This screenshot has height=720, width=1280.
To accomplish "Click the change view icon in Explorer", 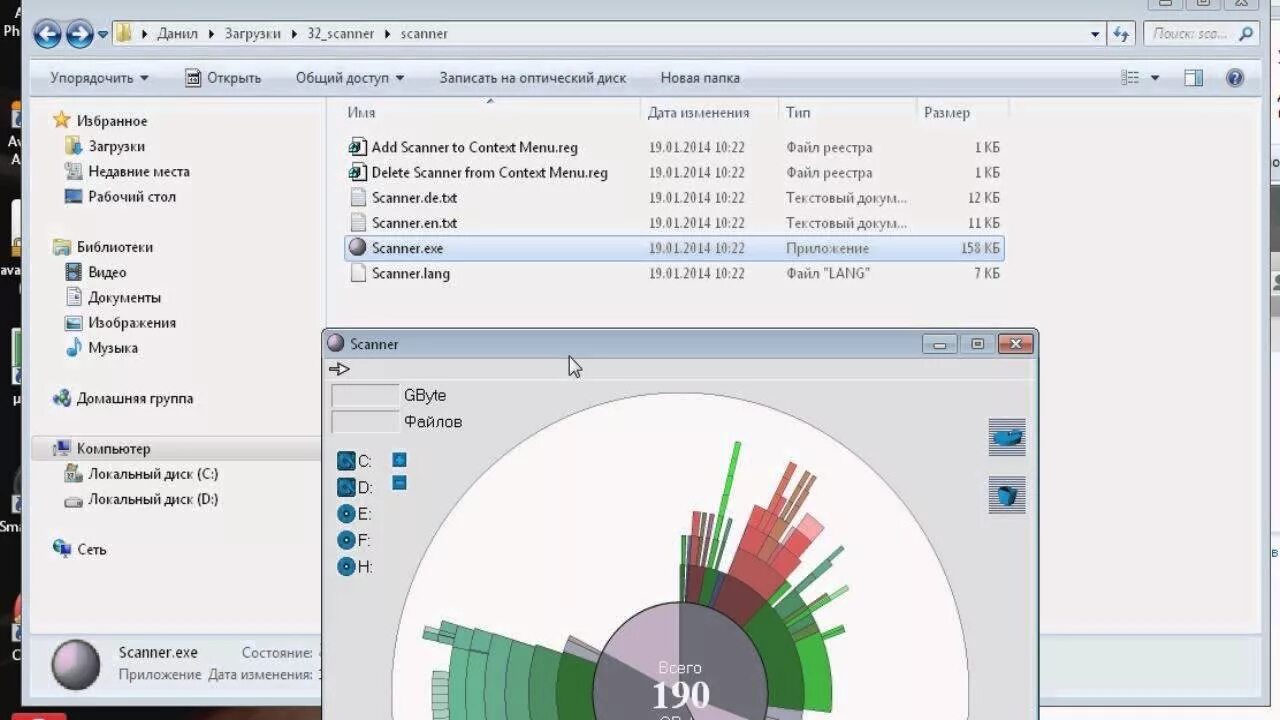I will click(x=1130, y=78).
